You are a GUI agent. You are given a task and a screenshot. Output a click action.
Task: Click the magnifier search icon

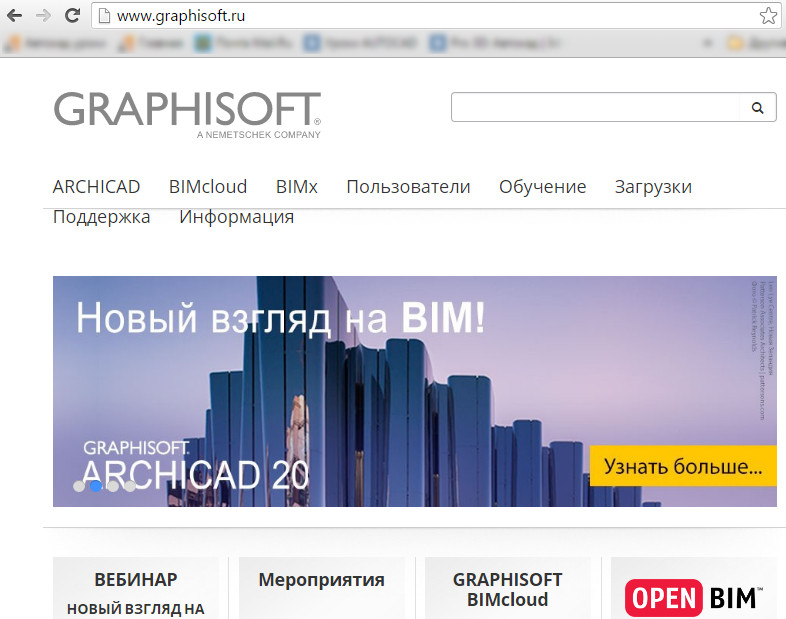(x=757, y=107)
